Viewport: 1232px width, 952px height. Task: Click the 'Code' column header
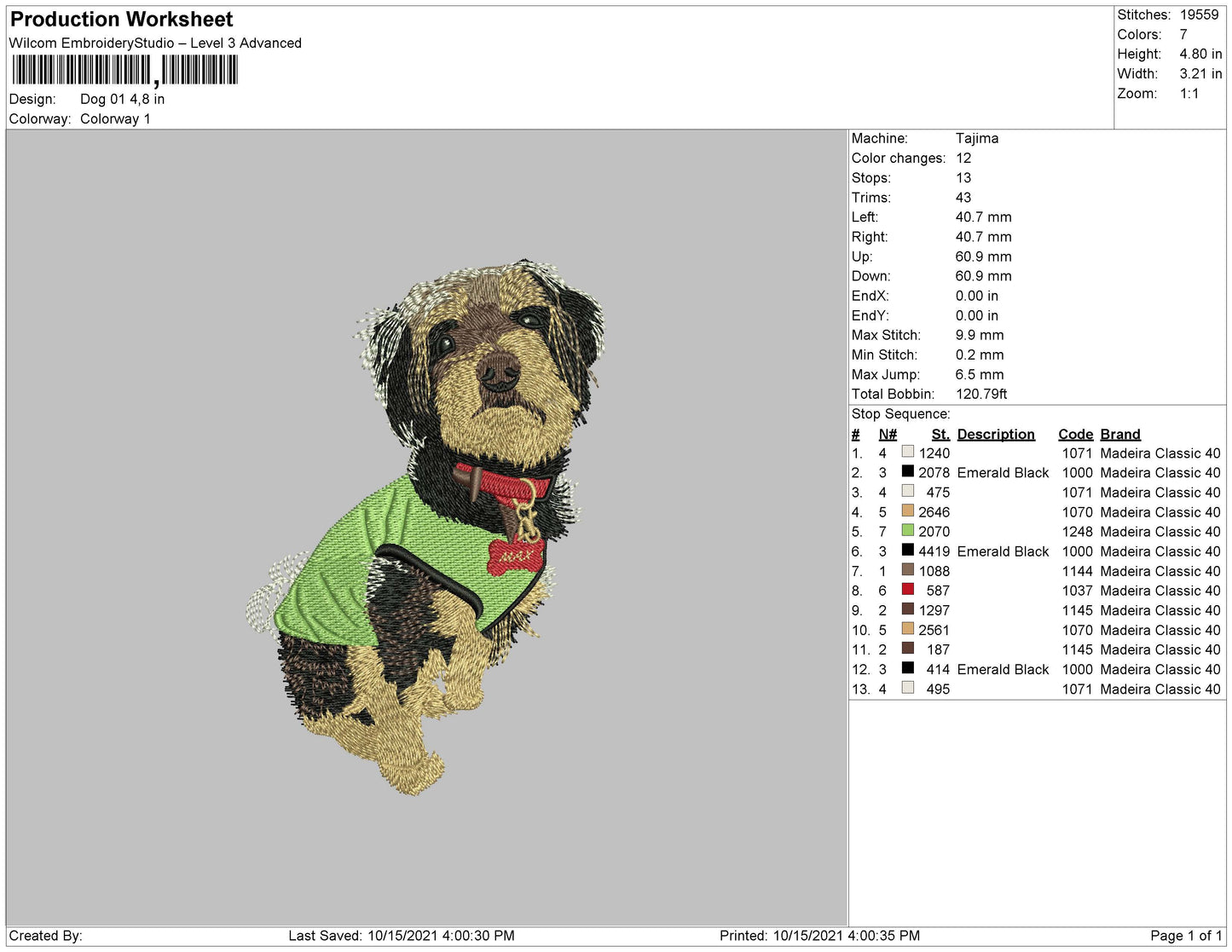pos(1076,434)
